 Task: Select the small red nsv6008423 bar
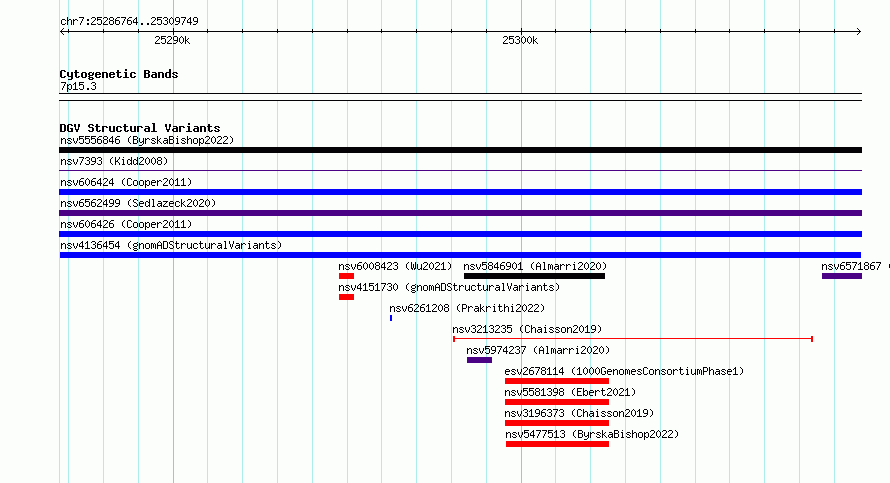(346, 276)
